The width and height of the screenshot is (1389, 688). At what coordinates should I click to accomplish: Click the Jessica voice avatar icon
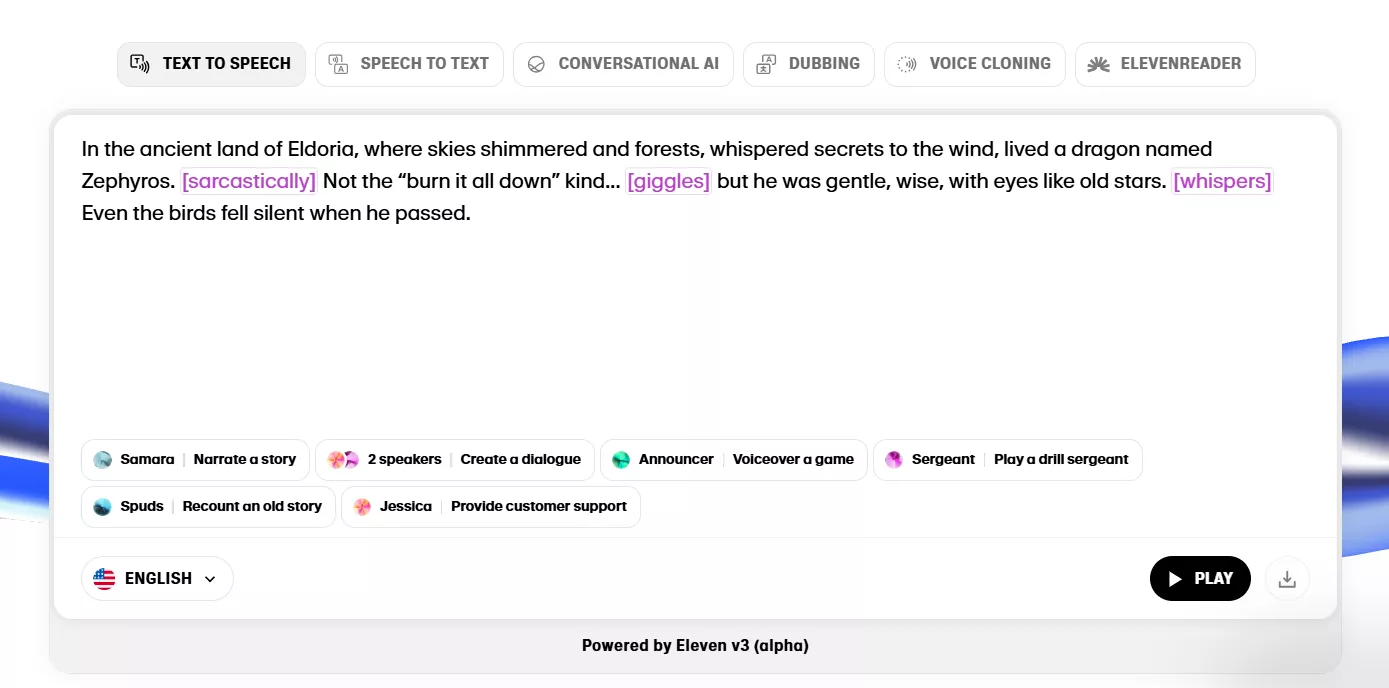click(x=362, y=507)
